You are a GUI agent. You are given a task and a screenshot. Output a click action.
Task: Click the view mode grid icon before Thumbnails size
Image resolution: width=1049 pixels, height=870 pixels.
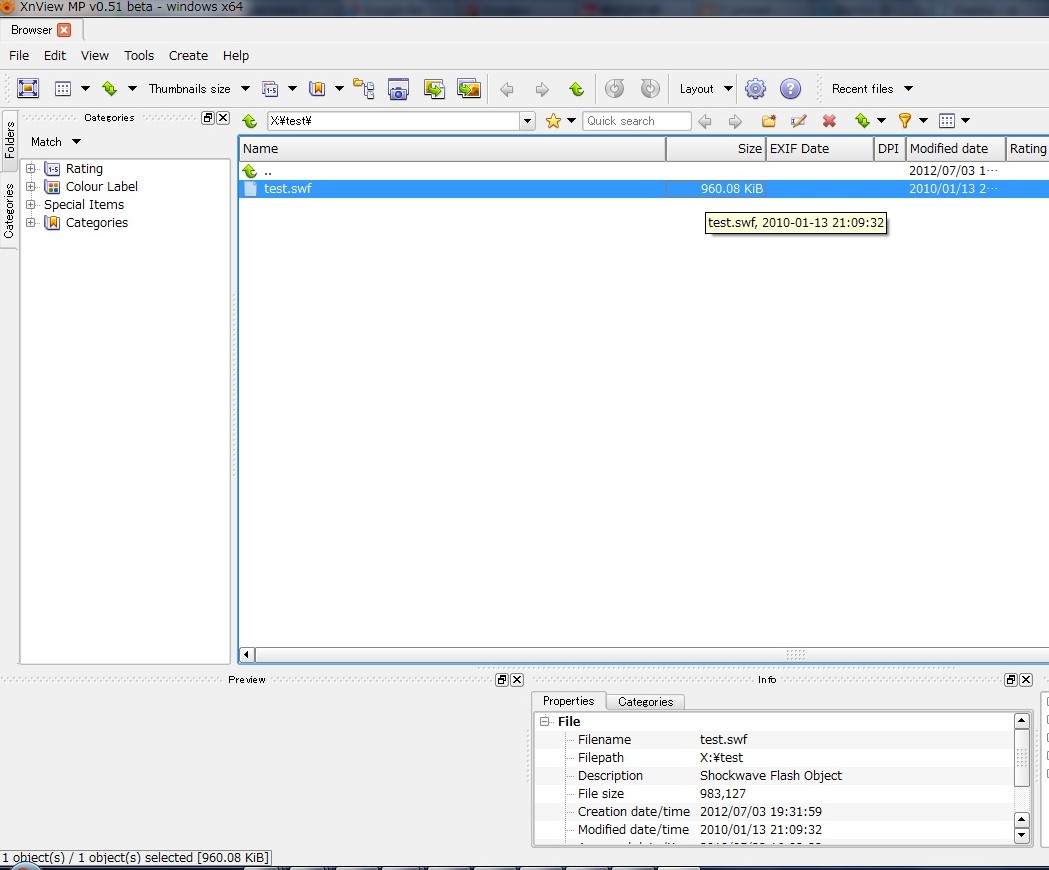[x=63, y=88]
